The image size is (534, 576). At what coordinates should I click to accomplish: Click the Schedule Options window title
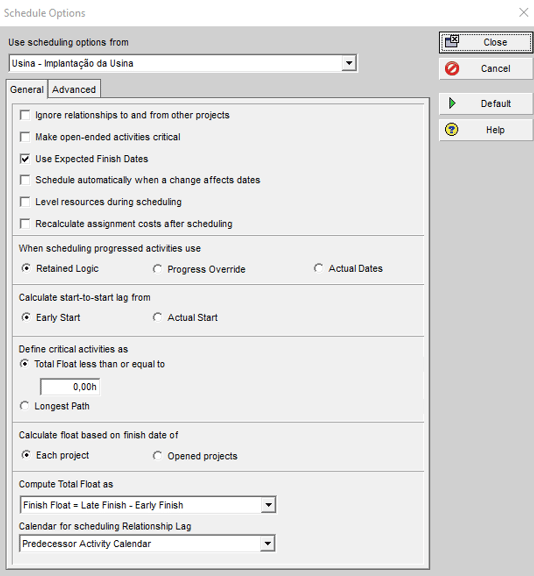tap(44, 13)
